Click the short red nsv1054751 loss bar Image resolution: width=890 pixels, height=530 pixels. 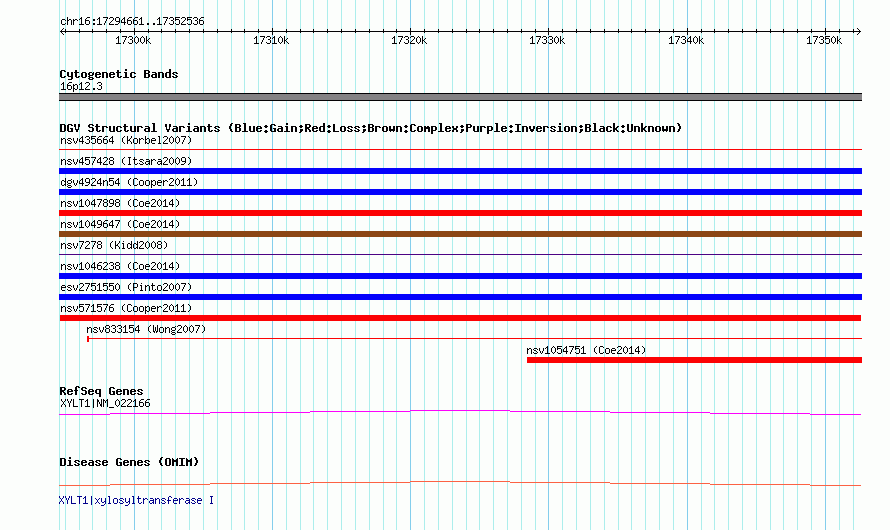click(x=694, y=360)
